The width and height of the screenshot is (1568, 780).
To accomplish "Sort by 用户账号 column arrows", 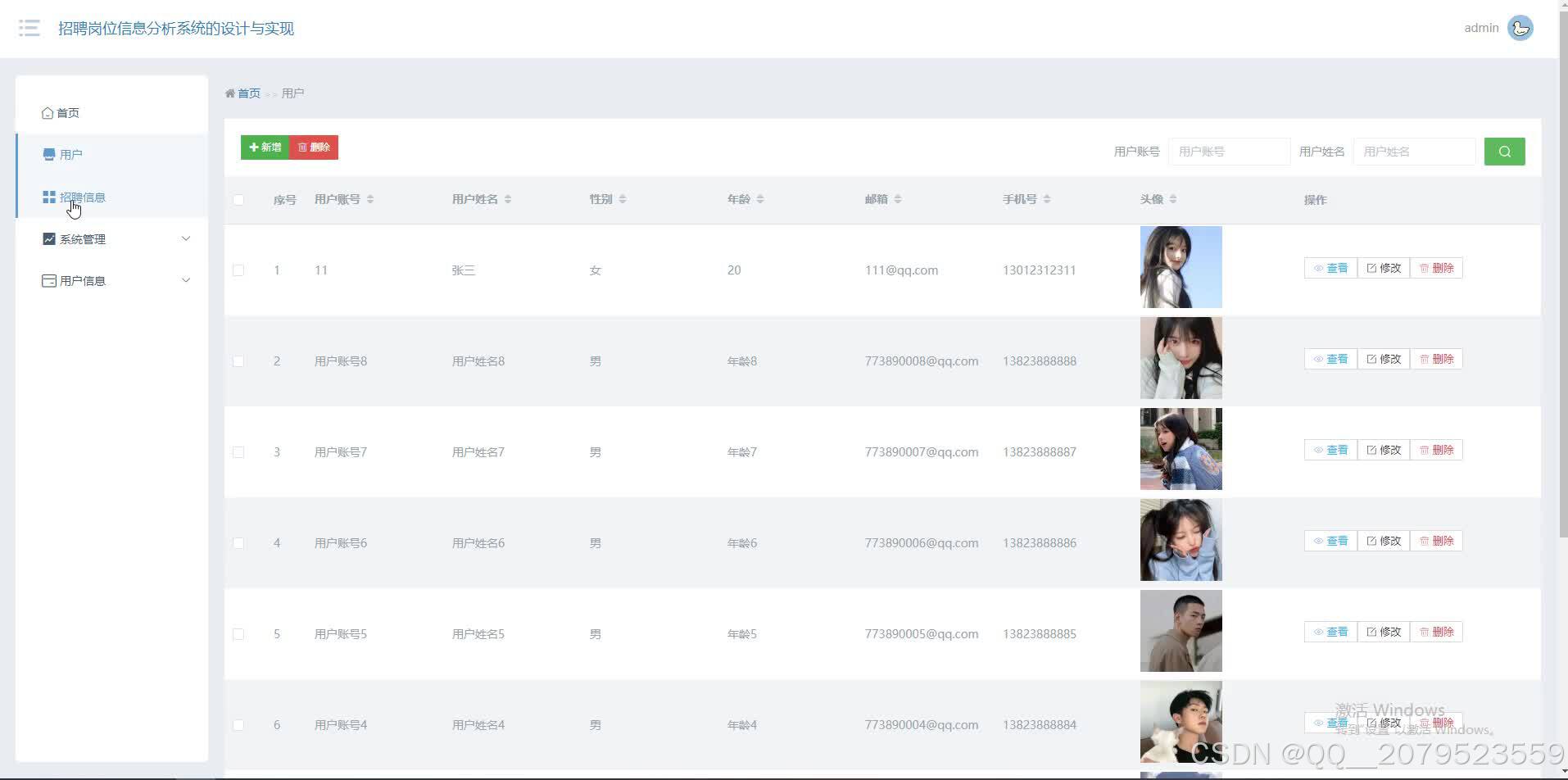I will coord(370,200).
